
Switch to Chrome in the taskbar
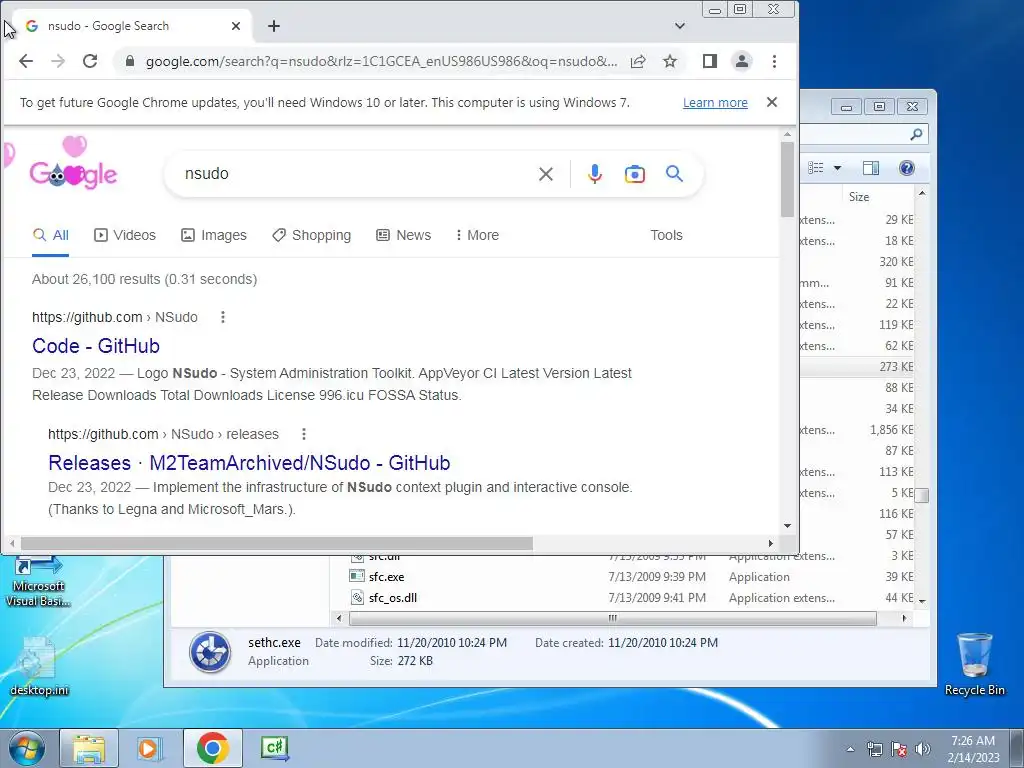[x=212, y=748]
